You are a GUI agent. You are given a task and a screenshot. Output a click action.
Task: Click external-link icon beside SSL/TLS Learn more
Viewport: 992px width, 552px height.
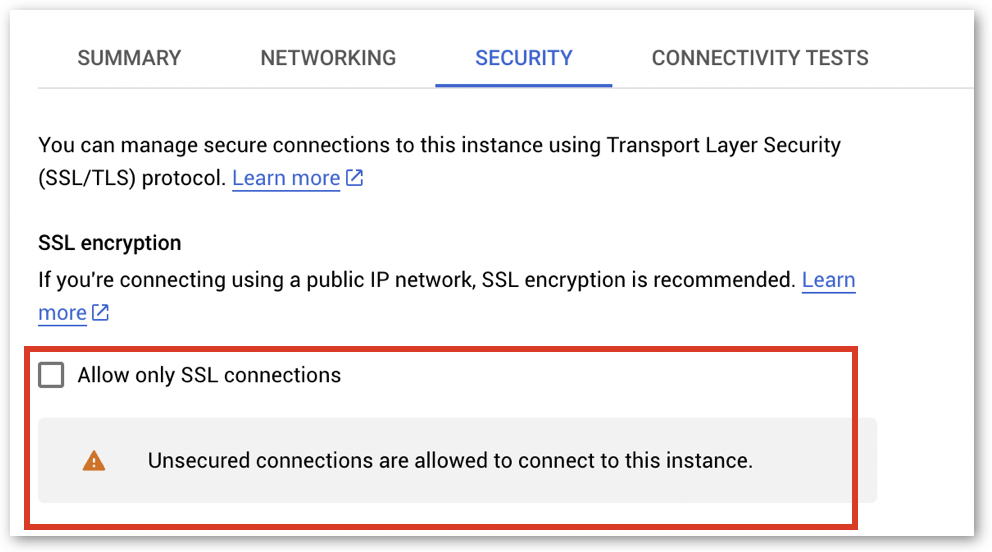point(354,178)
